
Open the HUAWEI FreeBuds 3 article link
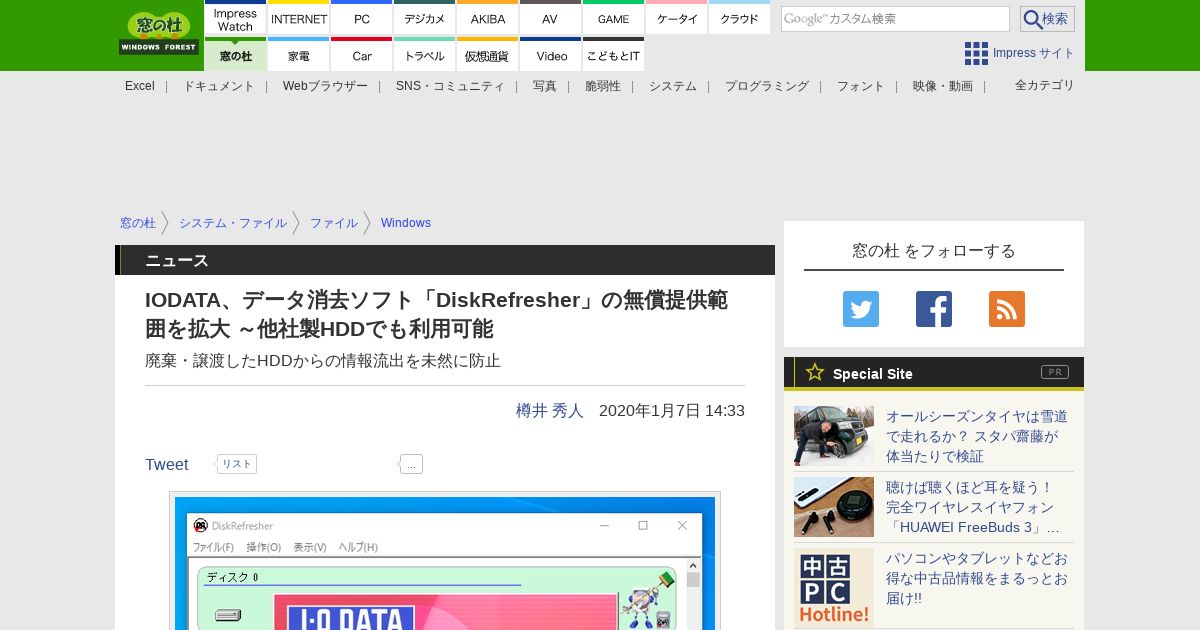click(973, 507)
